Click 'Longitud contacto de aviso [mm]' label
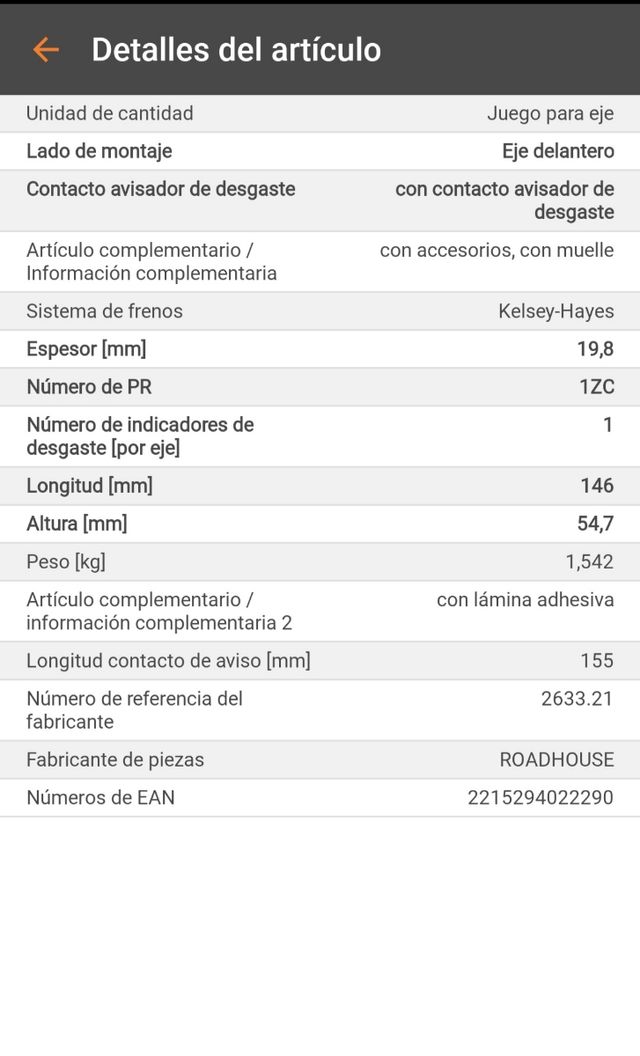640x1056 pixels. [168, 661]
